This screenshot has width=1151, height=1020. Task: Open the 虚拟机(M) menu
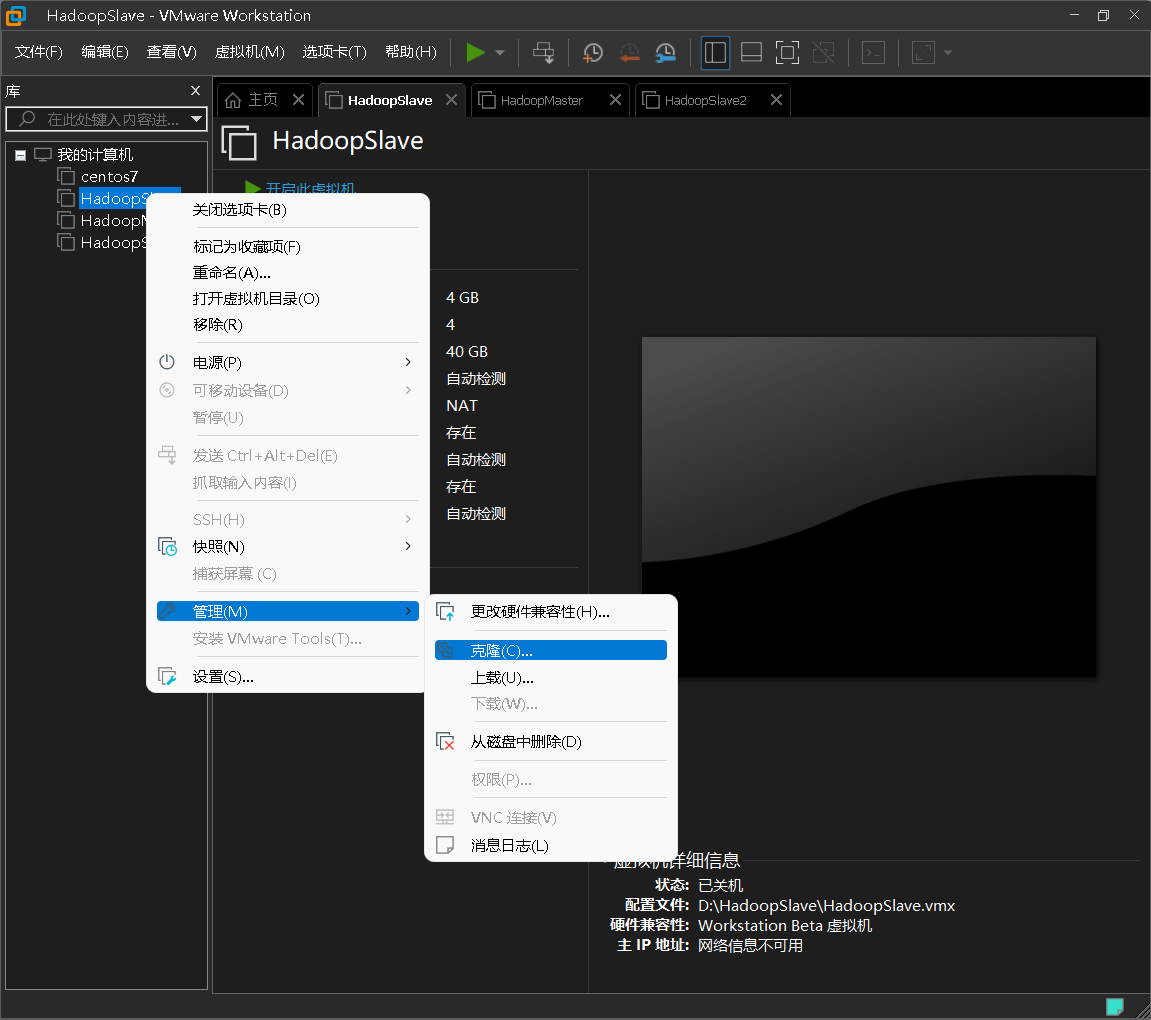[x=249, y=52]
